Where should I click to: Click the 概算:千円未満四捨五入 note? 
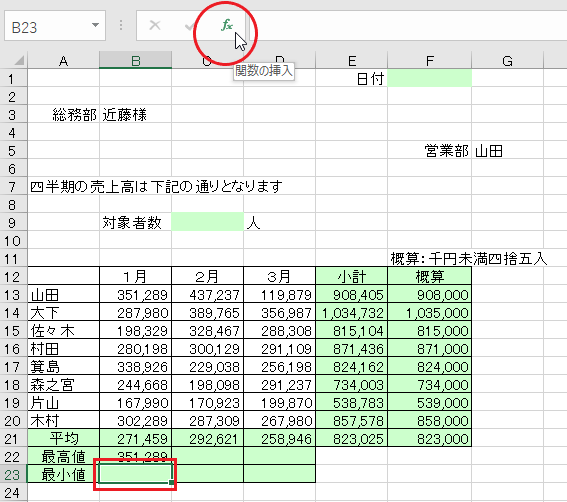click(x=469, y=258)
